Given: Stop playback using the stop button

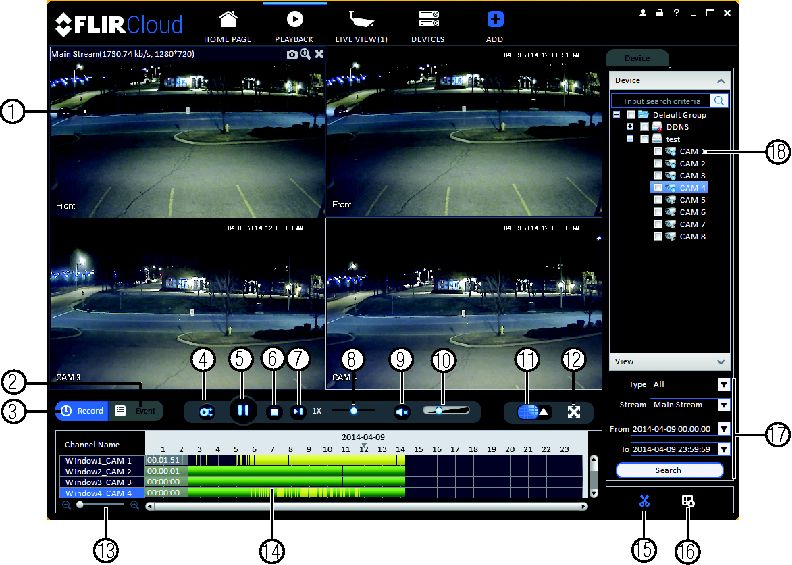Looking at the screenshot, I should [x=274, y=412].
